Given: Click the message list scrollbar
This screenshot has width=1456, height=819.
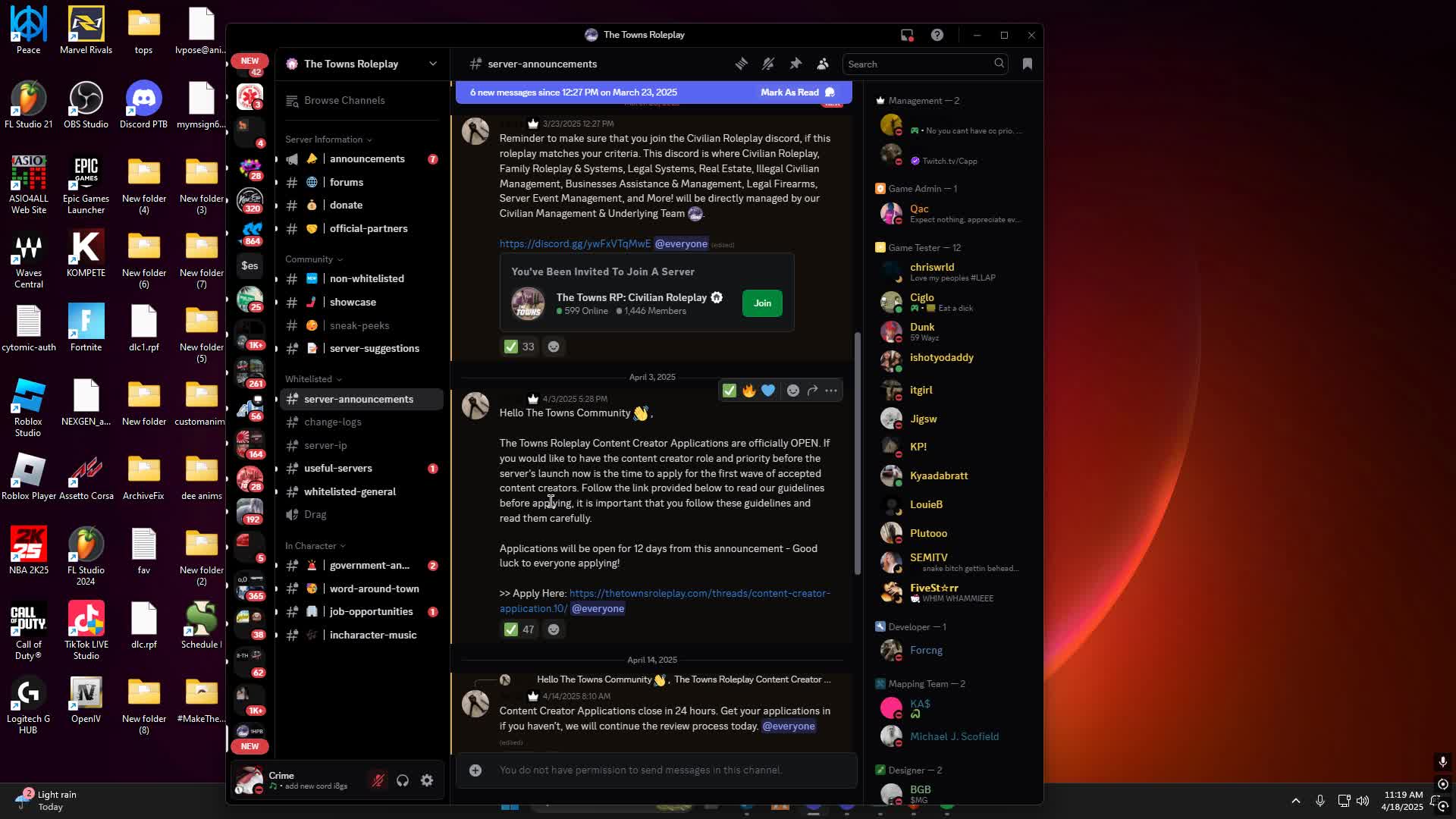Looking at the screenshot, I should (x=858, y=453).
